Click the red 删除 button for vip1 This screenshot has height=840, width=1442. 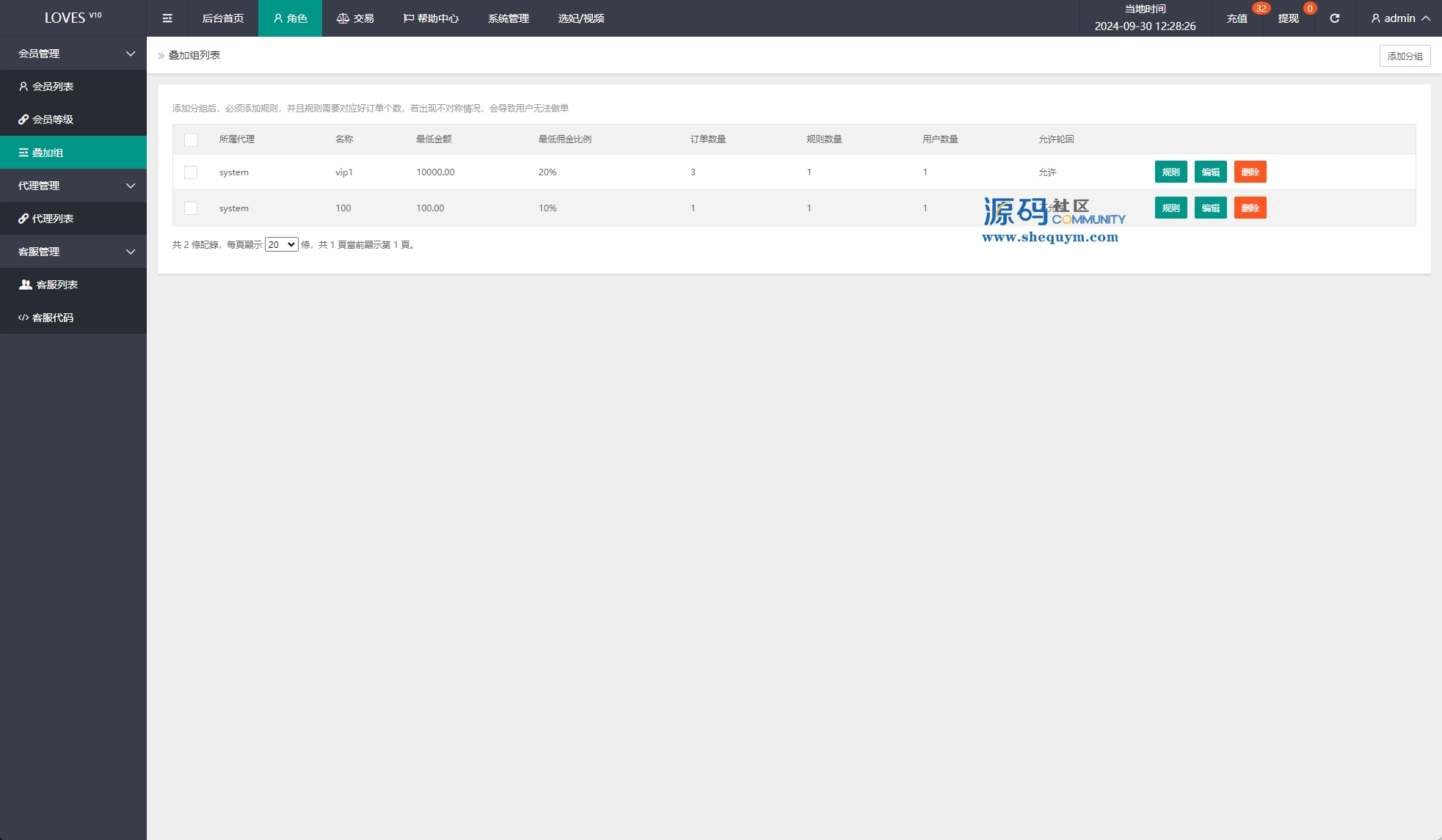[1250, 172]
